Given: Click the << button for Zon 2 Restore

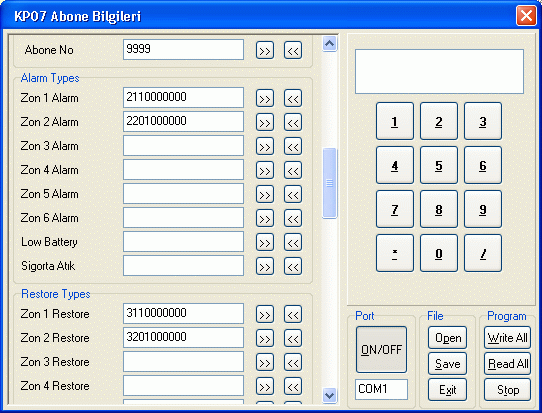Looking at the screenshot, I should pos(293,338).
